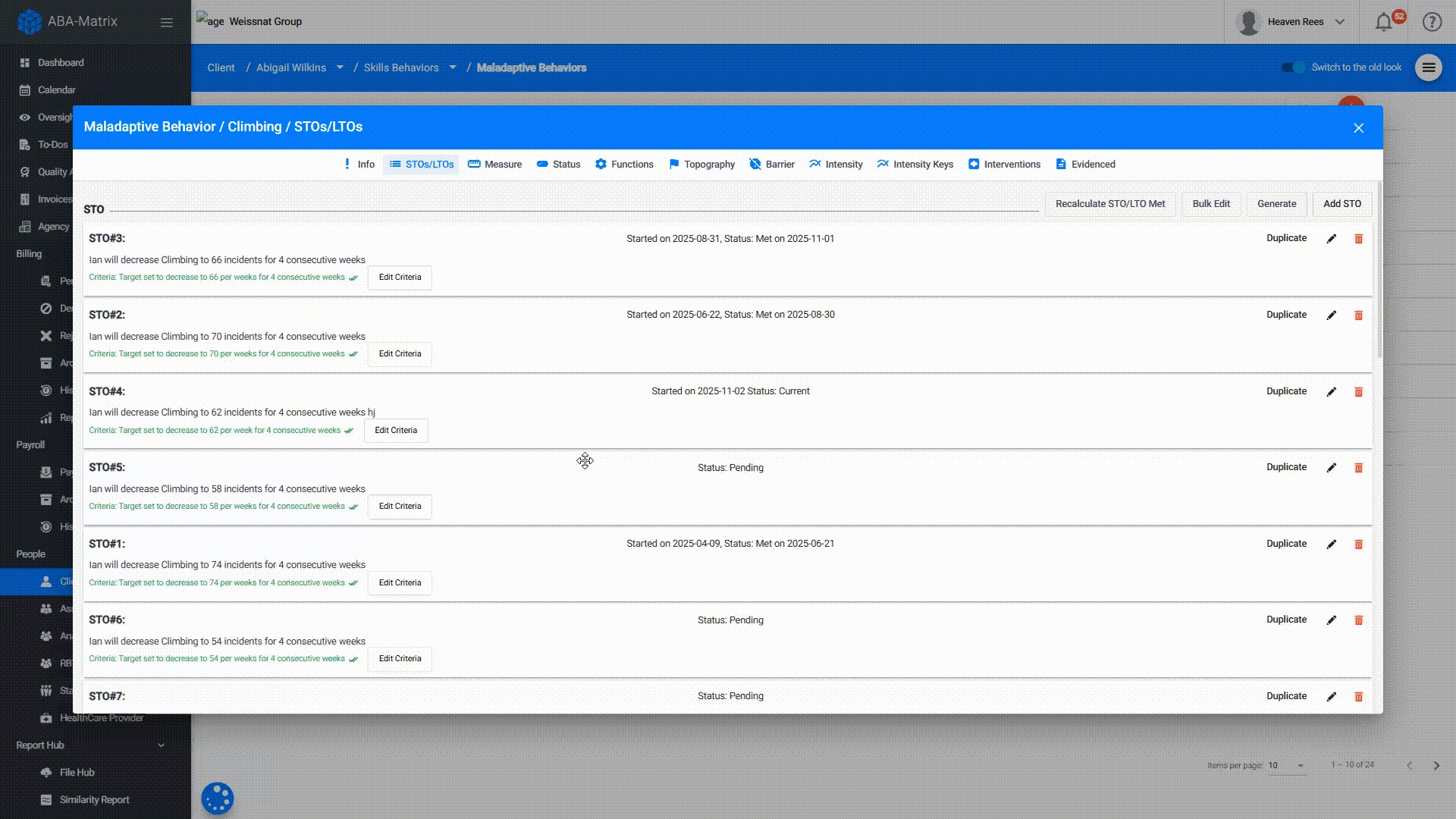Delete STO#2 using its red trash icon
Screen dimensions: 1456x819
tap(1358, 315)
